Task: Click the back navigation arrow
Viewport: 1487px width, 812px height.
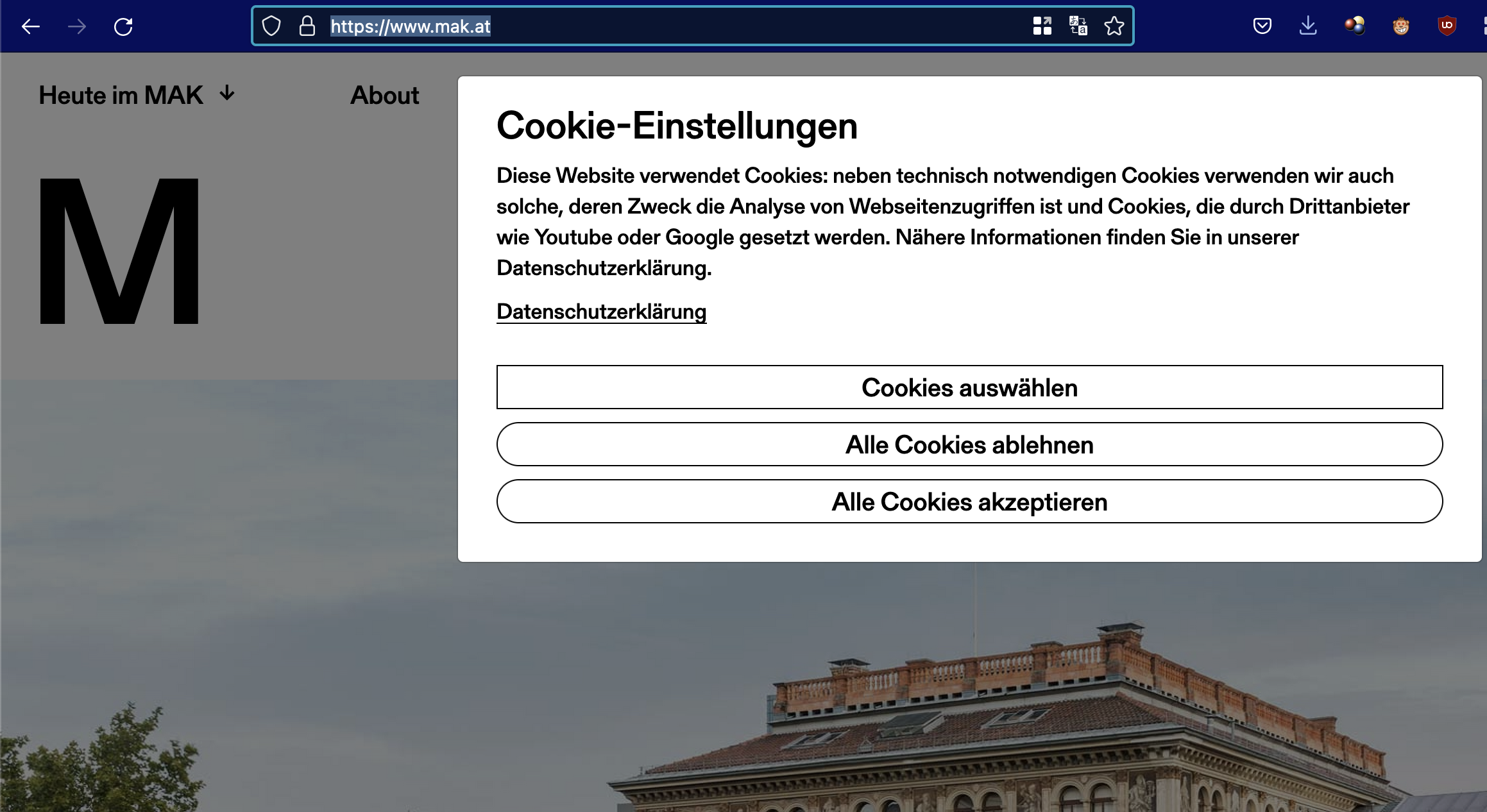Action: pyautogui.click(x=31, y=26)
